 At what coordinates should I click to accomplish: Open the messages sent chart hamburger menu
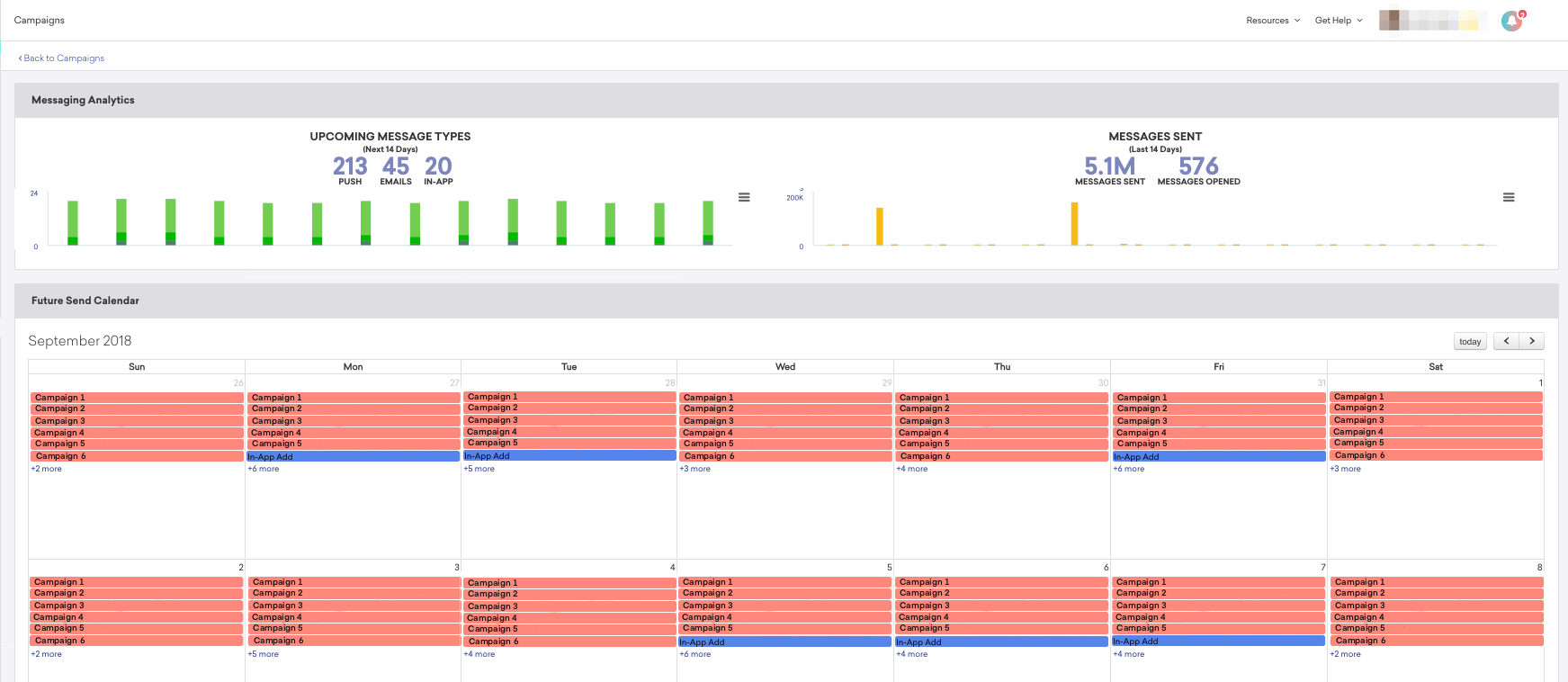click(x=1509, y=197)
